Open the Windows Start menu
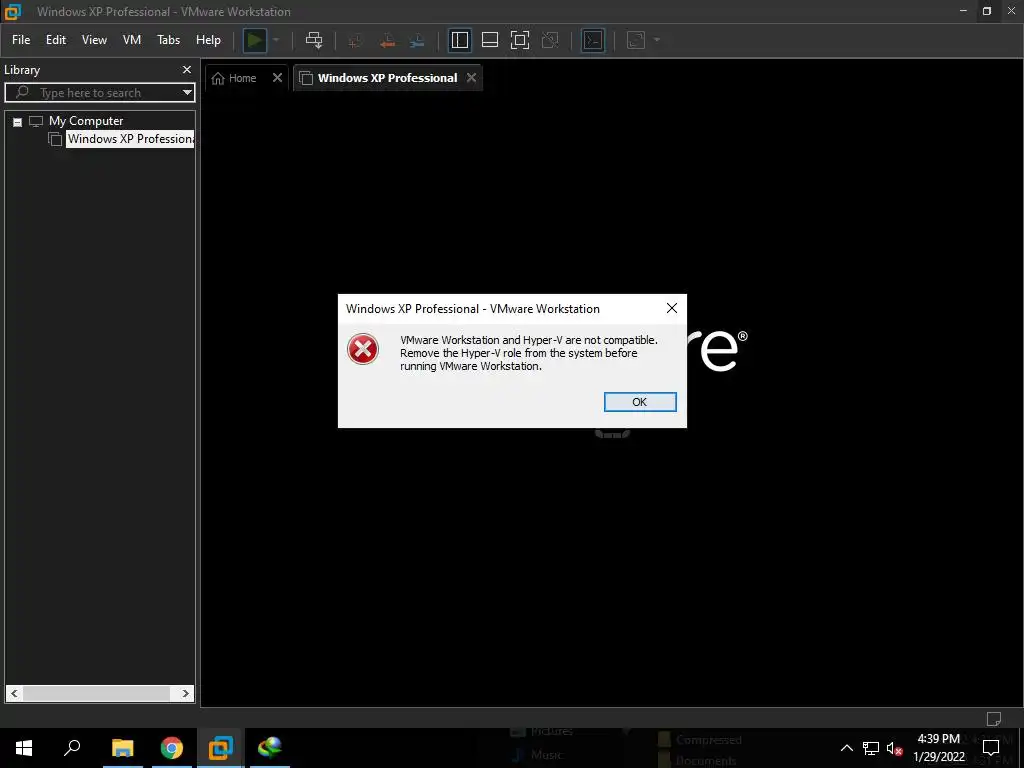 pos(24,748)
